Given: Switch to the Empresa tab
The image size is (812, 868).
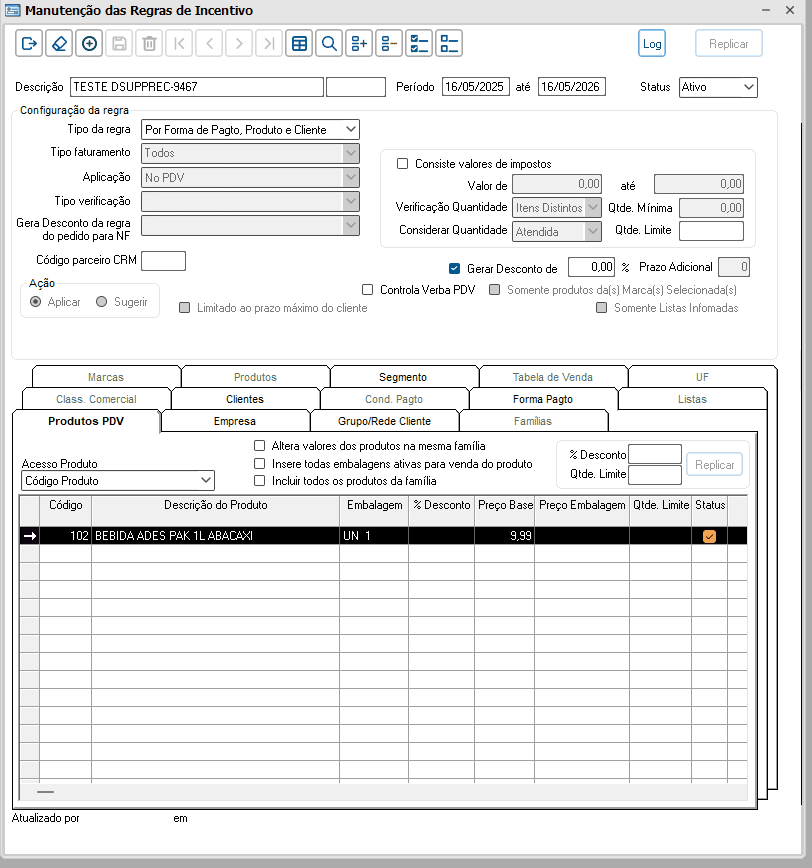Looking at the screenshot, I should 235,421.
